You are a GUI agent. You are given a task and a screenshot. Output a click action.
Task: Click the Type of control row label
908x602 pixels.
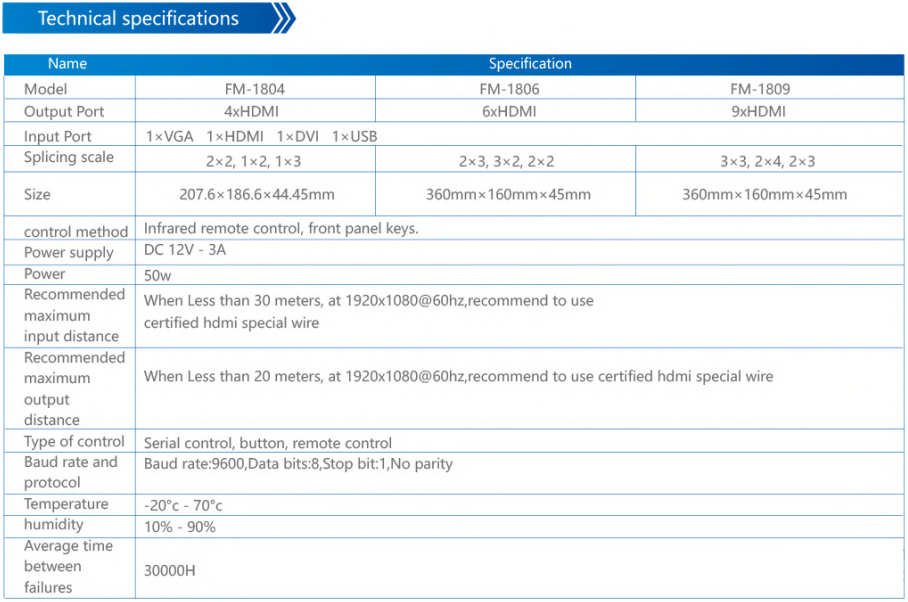pos(74,442)
